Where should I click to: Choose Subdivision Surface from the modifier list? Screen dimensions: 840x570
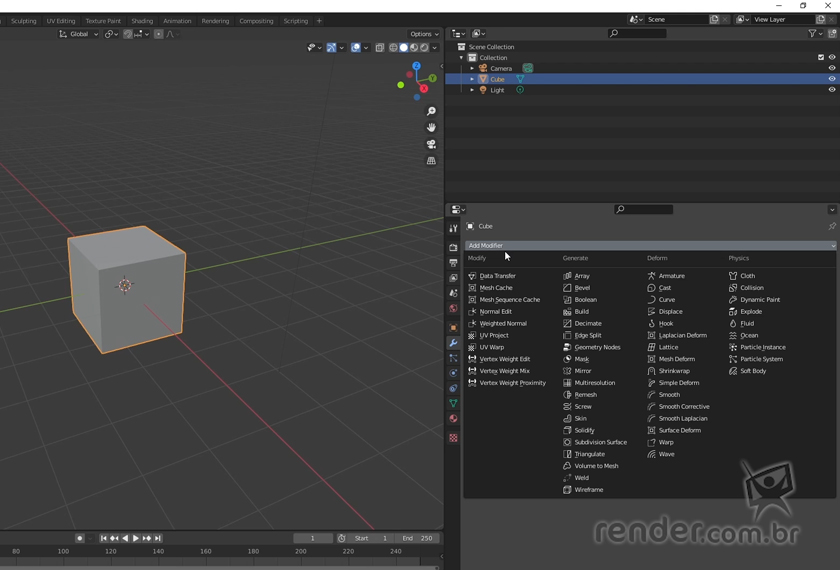(600, 442)
